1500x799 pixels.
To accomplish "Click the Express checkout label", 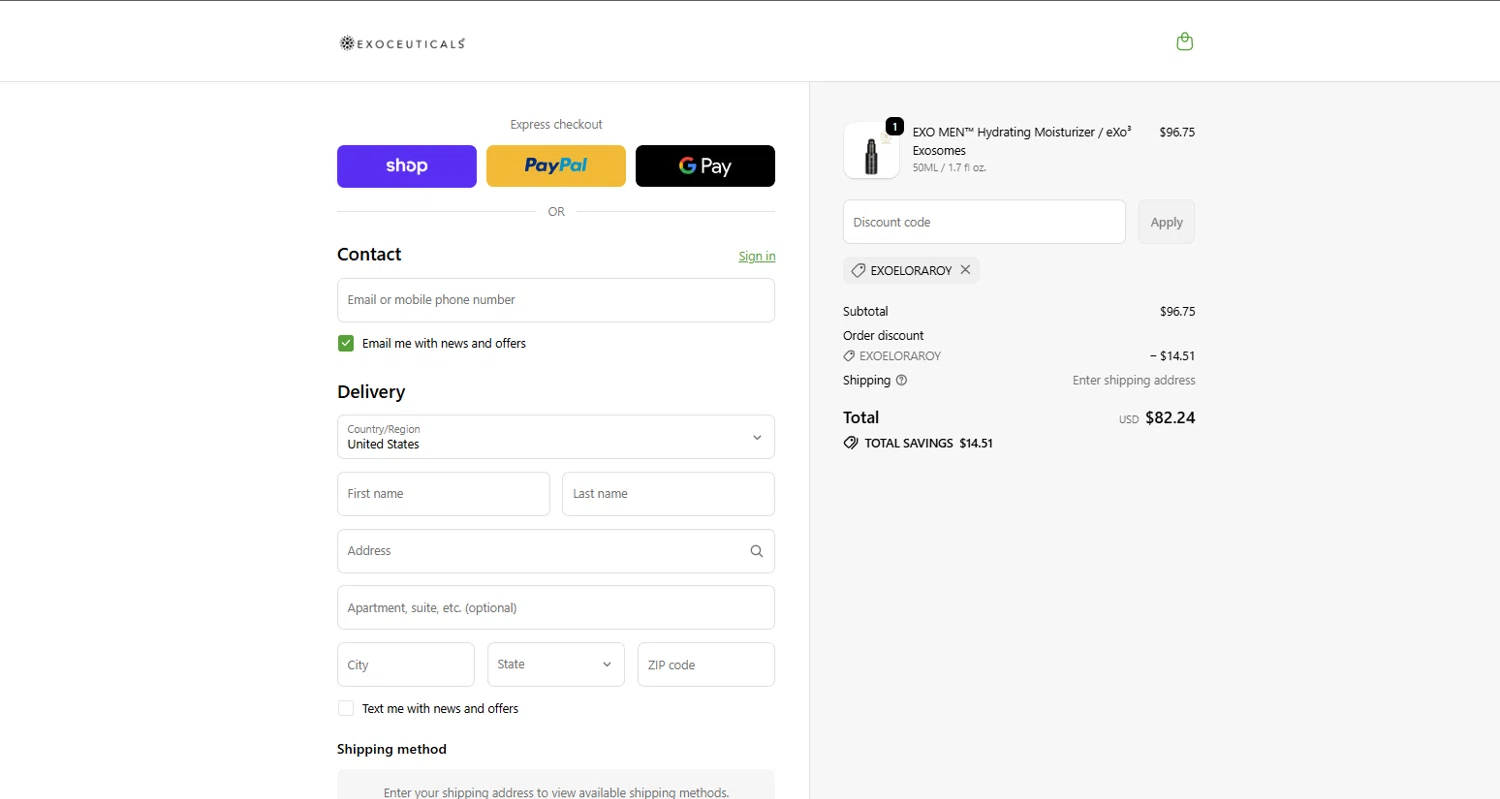I will [556, 125].
